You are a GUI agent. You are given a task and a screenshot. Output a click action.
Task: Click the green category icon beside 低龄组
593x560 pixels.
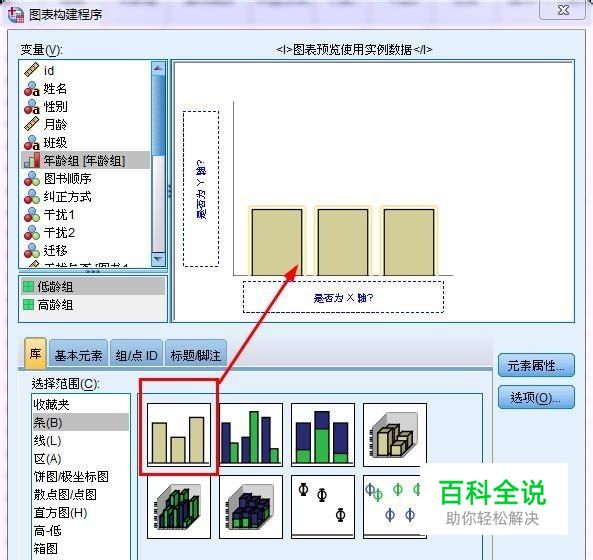pos(28,286)
